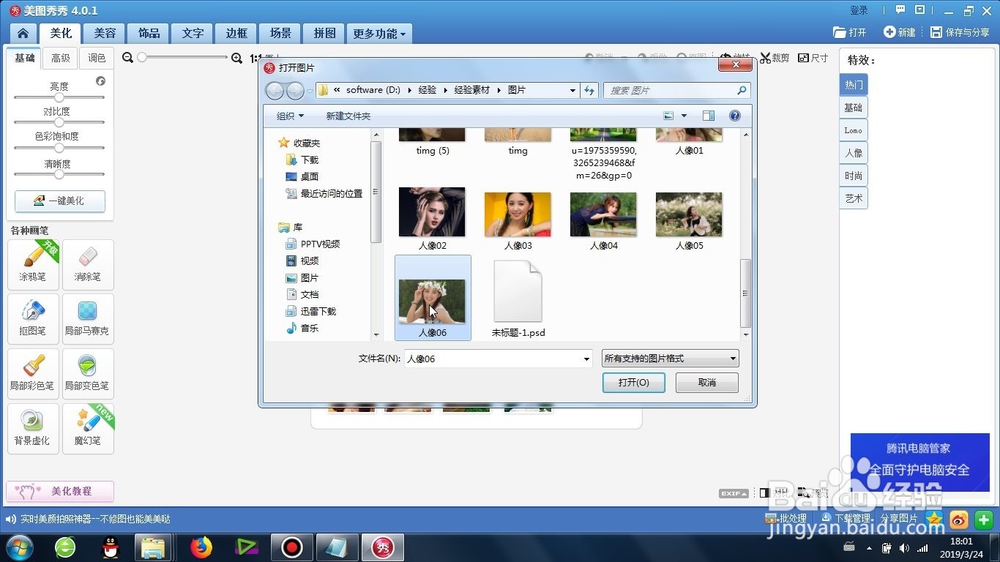
Task: Open the view options dropdown arrow
Action: point(684,115)
